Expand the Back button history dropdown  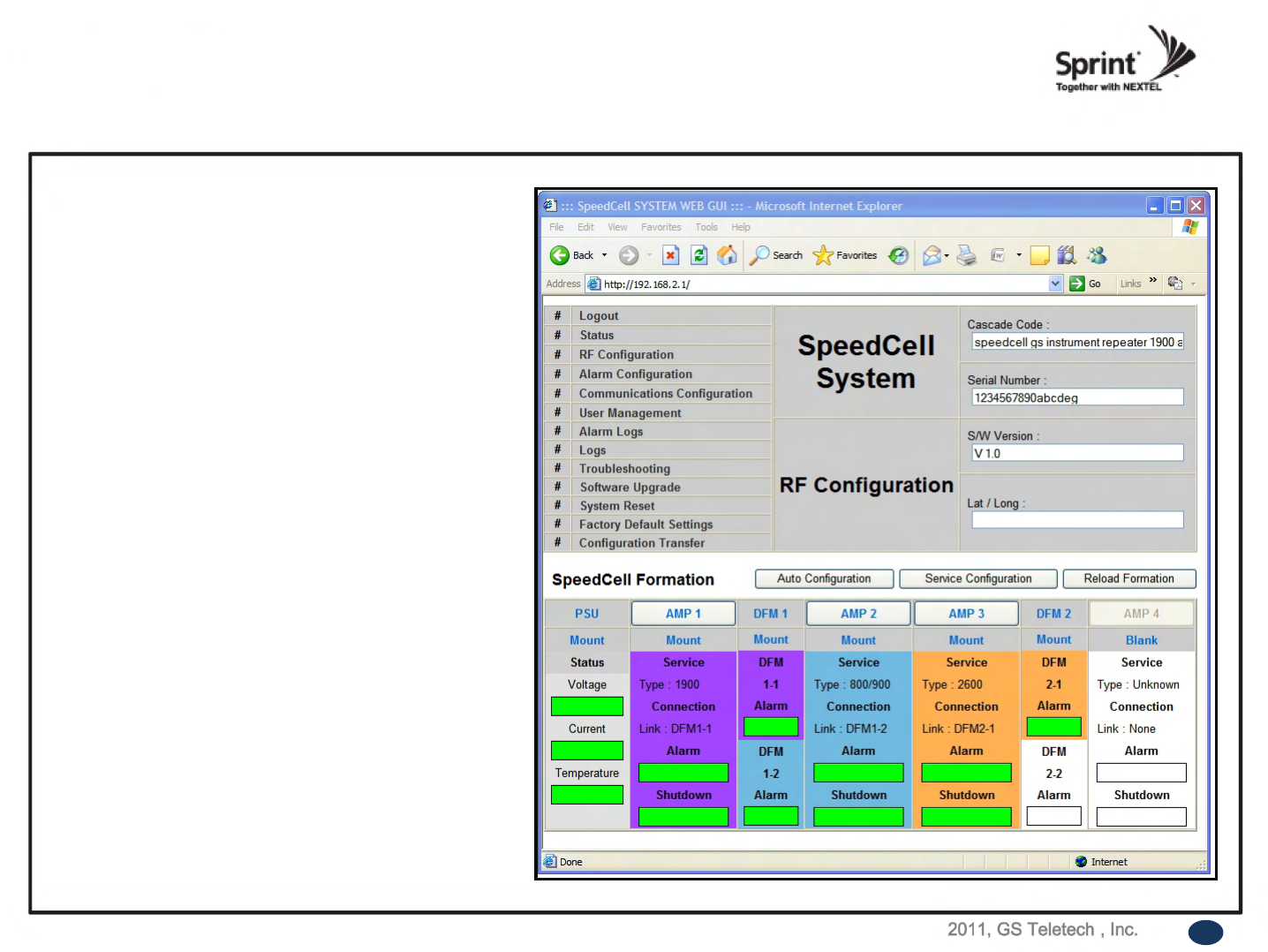tap(605, 255)
